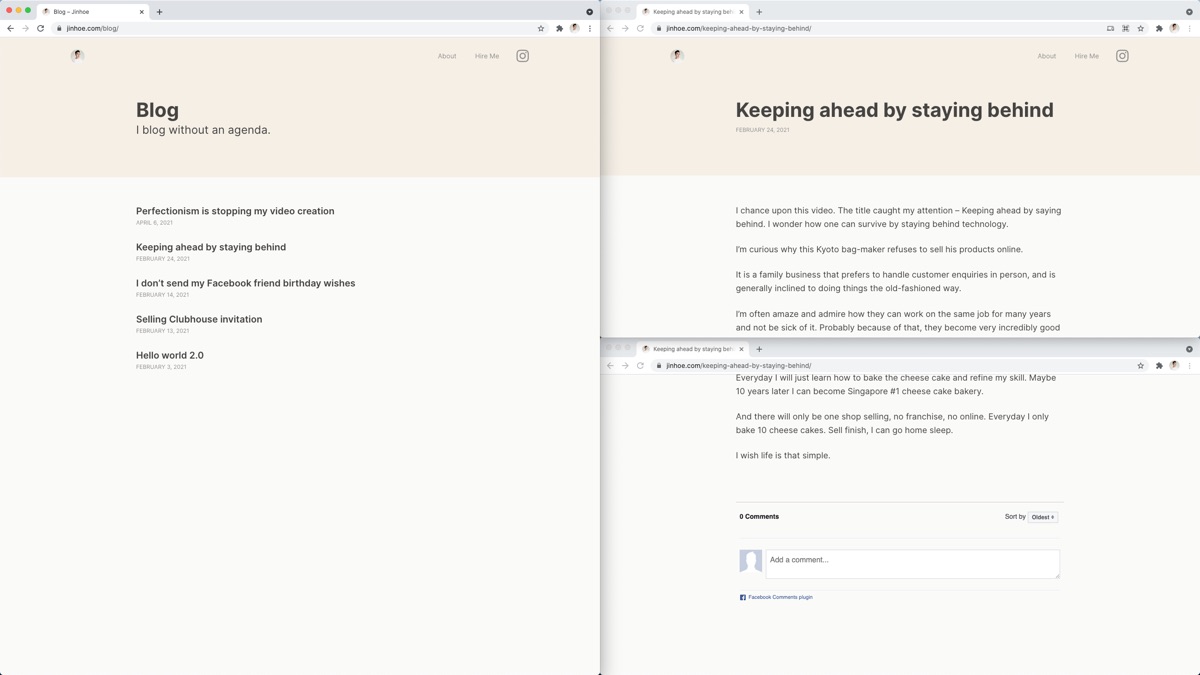Expand the tab search dropdown in the Blog window

point(589,12)
